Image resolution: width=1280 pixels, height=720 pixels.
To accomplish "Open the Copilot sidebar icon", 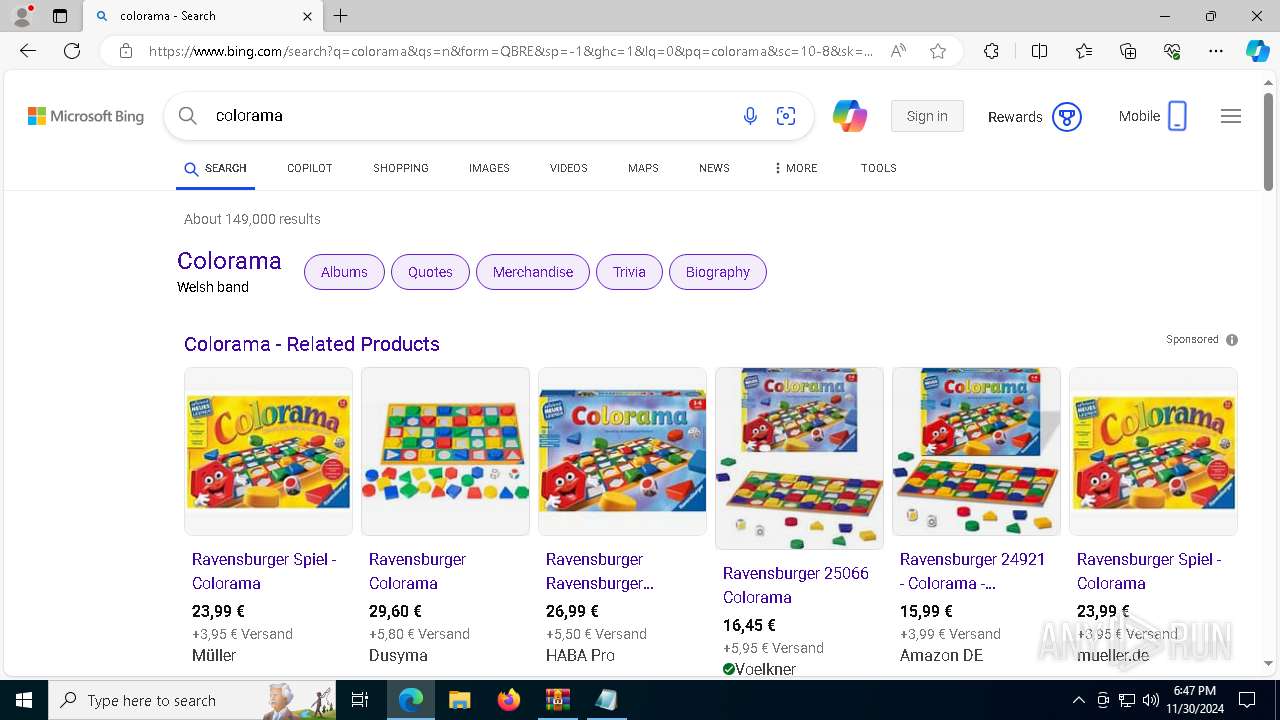I will tap(1257, 51).
